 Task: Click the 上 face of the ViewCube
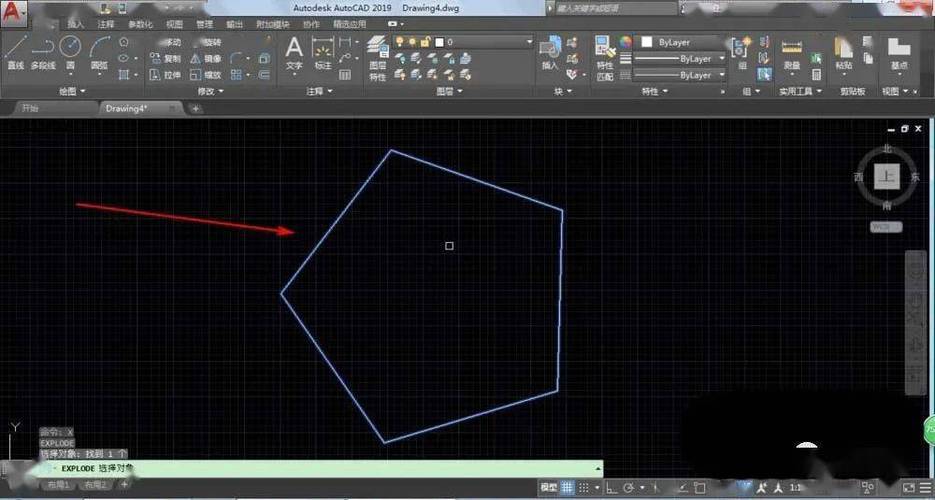(885, 177)
